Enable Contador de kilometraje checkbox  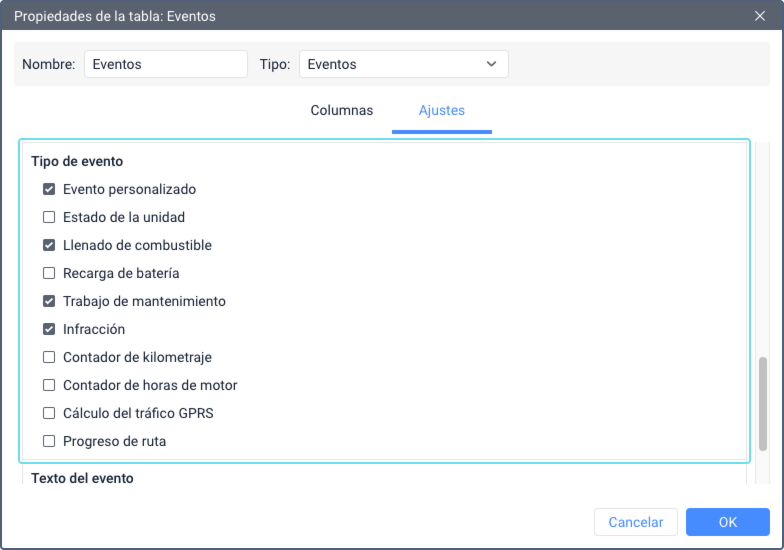49,357
